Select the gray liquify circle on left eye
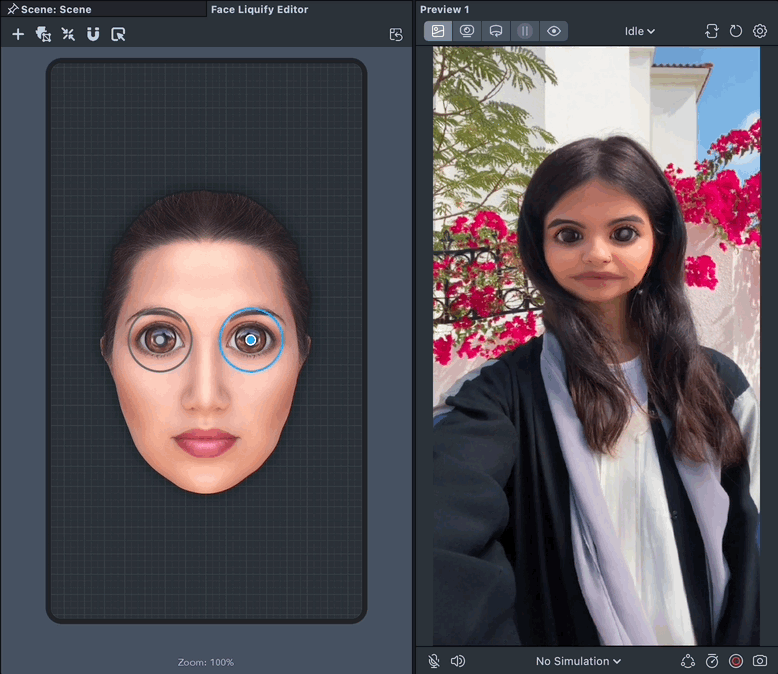Viewport: 778px width, 674px height. (x=159, y=340)
